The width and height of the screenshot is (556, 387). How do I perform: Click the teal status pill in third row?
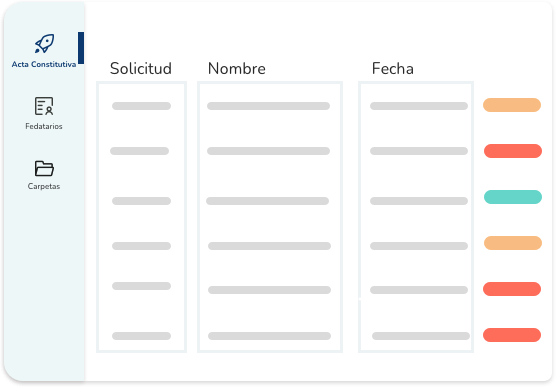click(x=513, y=197)
